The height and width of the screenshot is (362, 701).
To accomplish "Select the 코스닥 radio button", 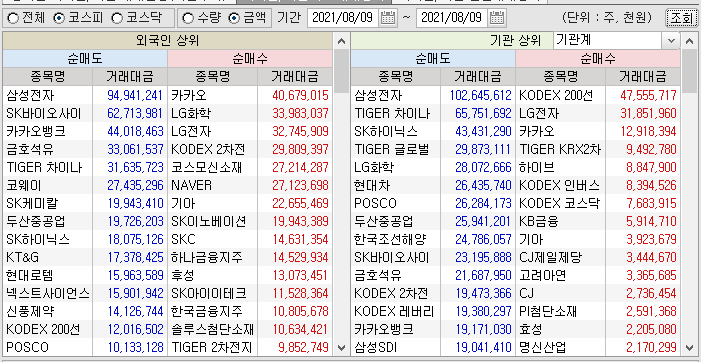I will click(x=117, y=18).
